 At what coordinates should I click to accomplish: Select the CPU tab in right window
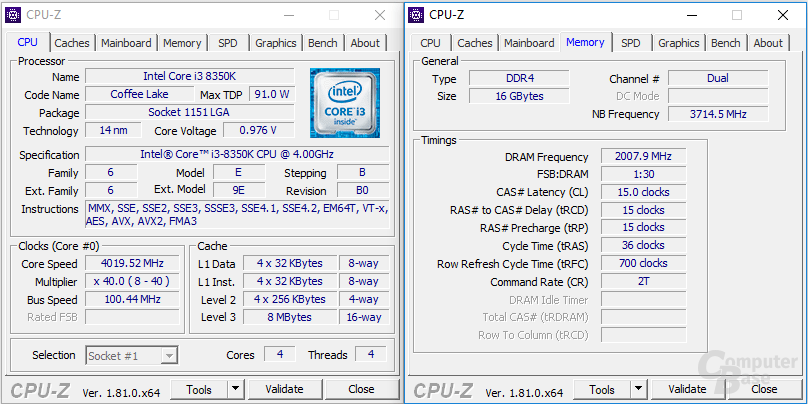(x=430, y=43)
